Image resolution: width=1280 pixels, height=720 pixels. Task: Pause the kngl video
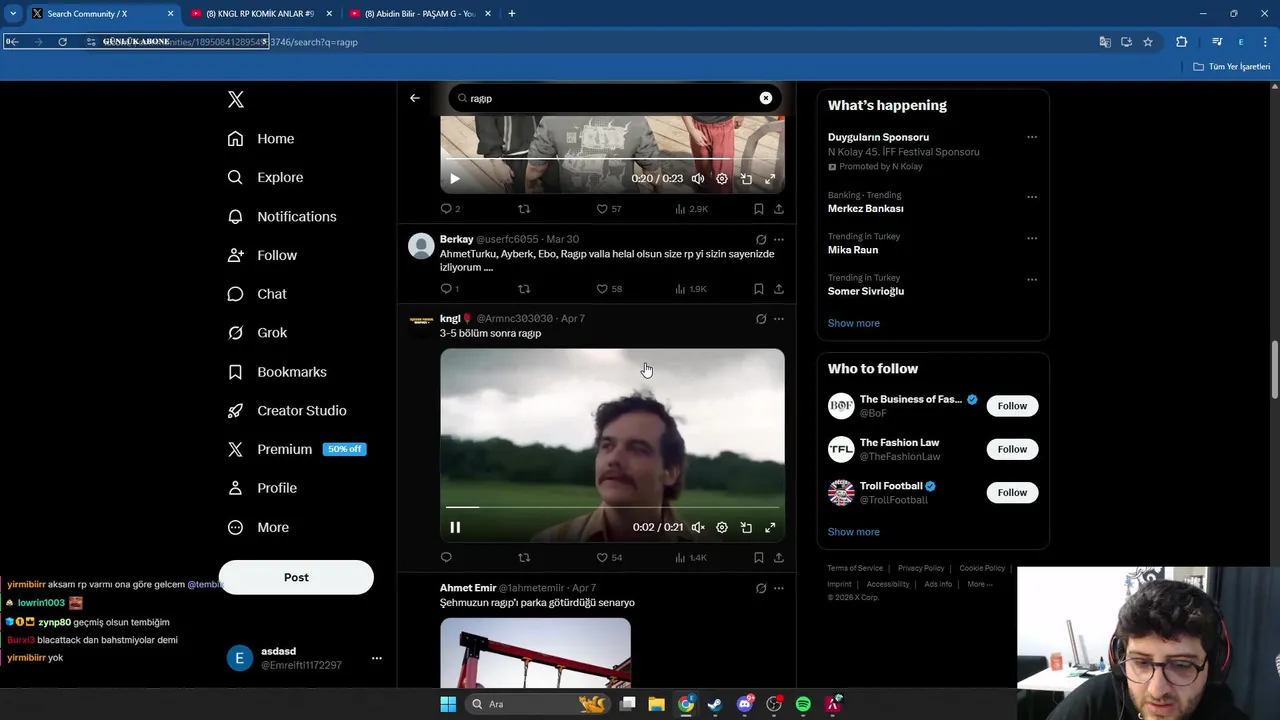(455, 527)
